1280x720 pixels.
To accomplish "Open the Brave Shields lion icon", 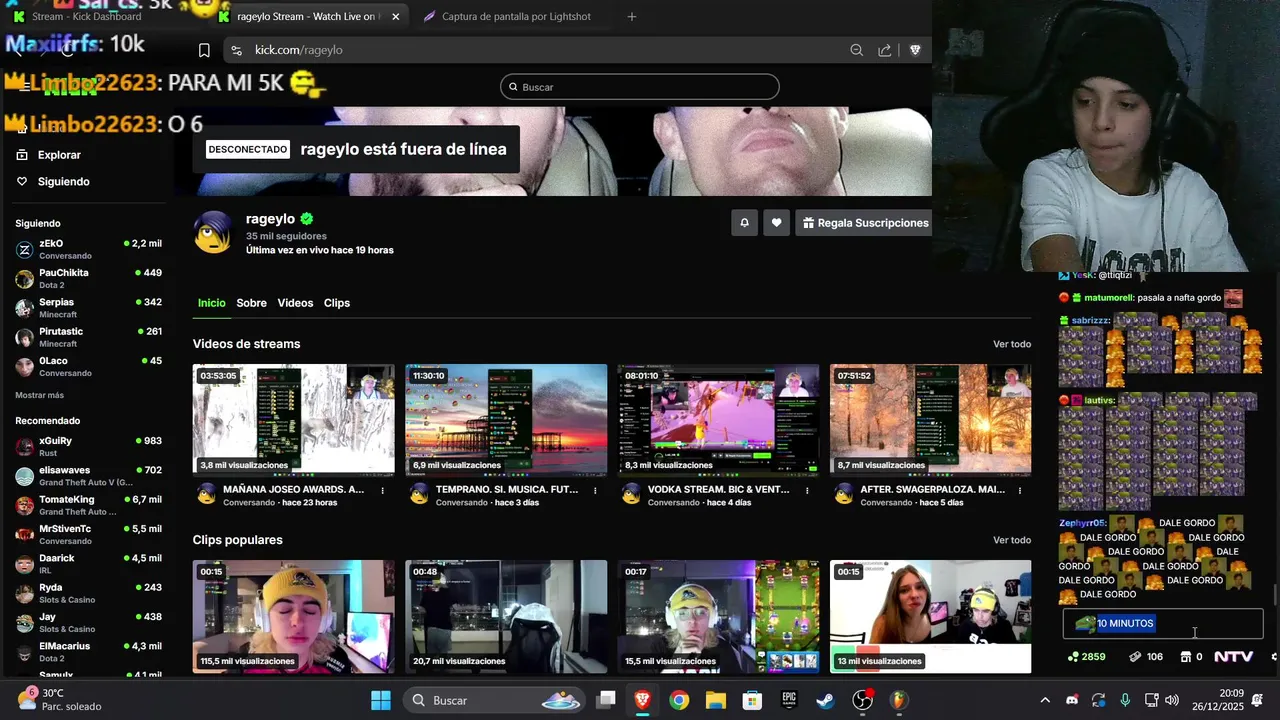I will 915,50.
